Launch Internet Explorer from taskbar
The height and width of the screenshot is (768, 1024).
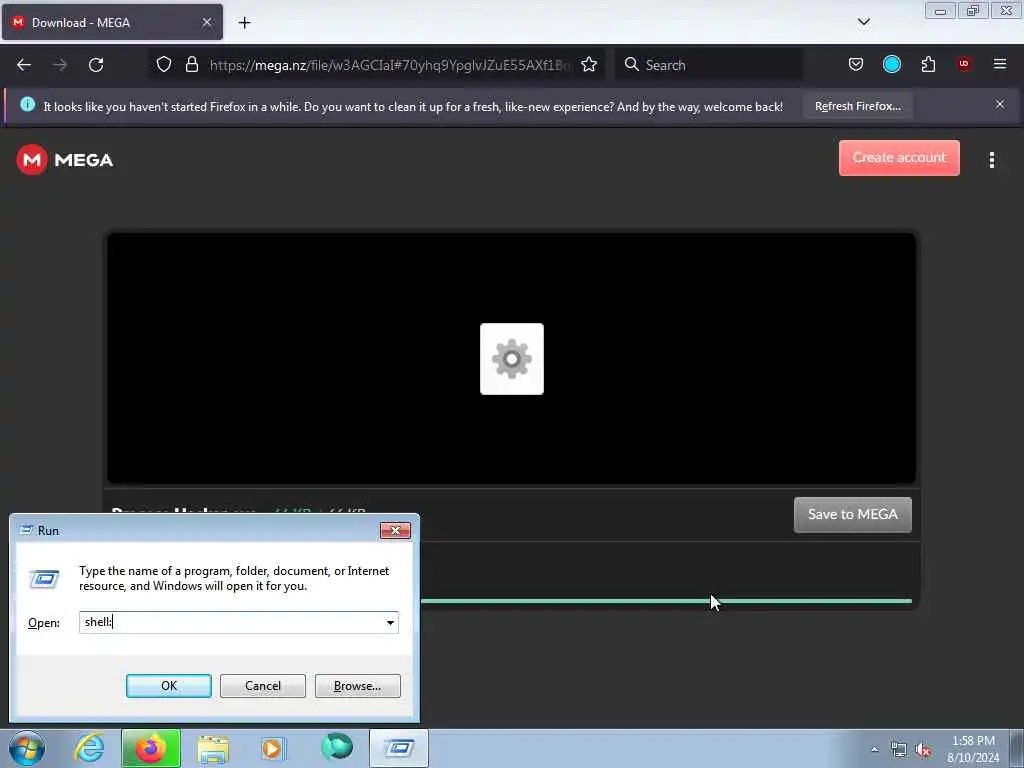pos(89,748)
